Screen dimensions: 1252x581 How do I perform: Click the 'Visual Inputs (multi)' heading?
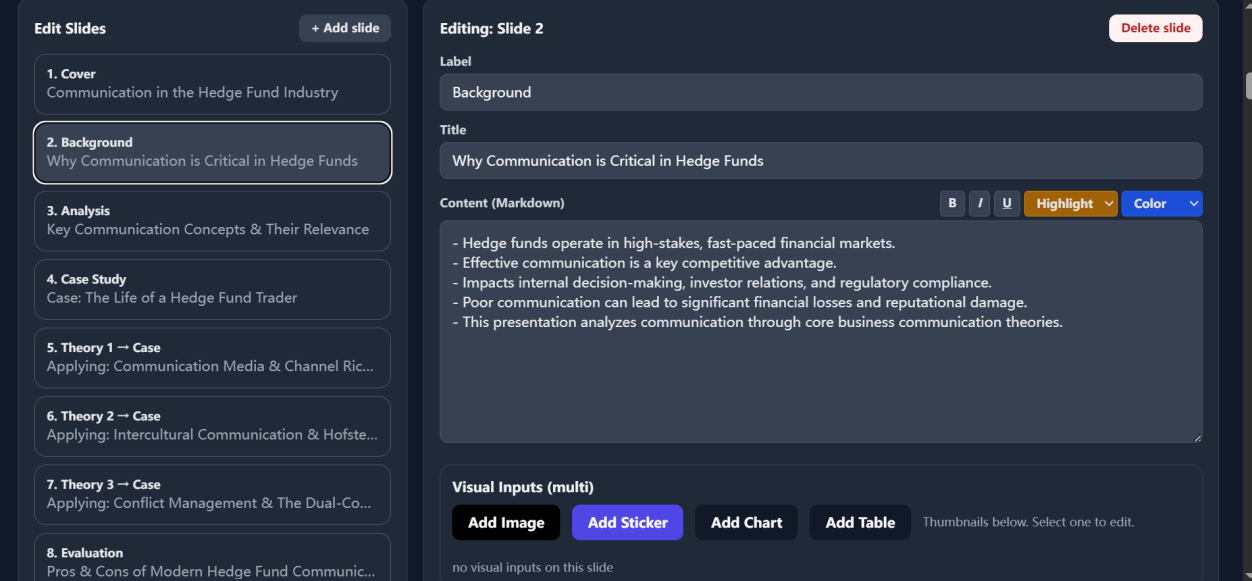pos(523,487)
